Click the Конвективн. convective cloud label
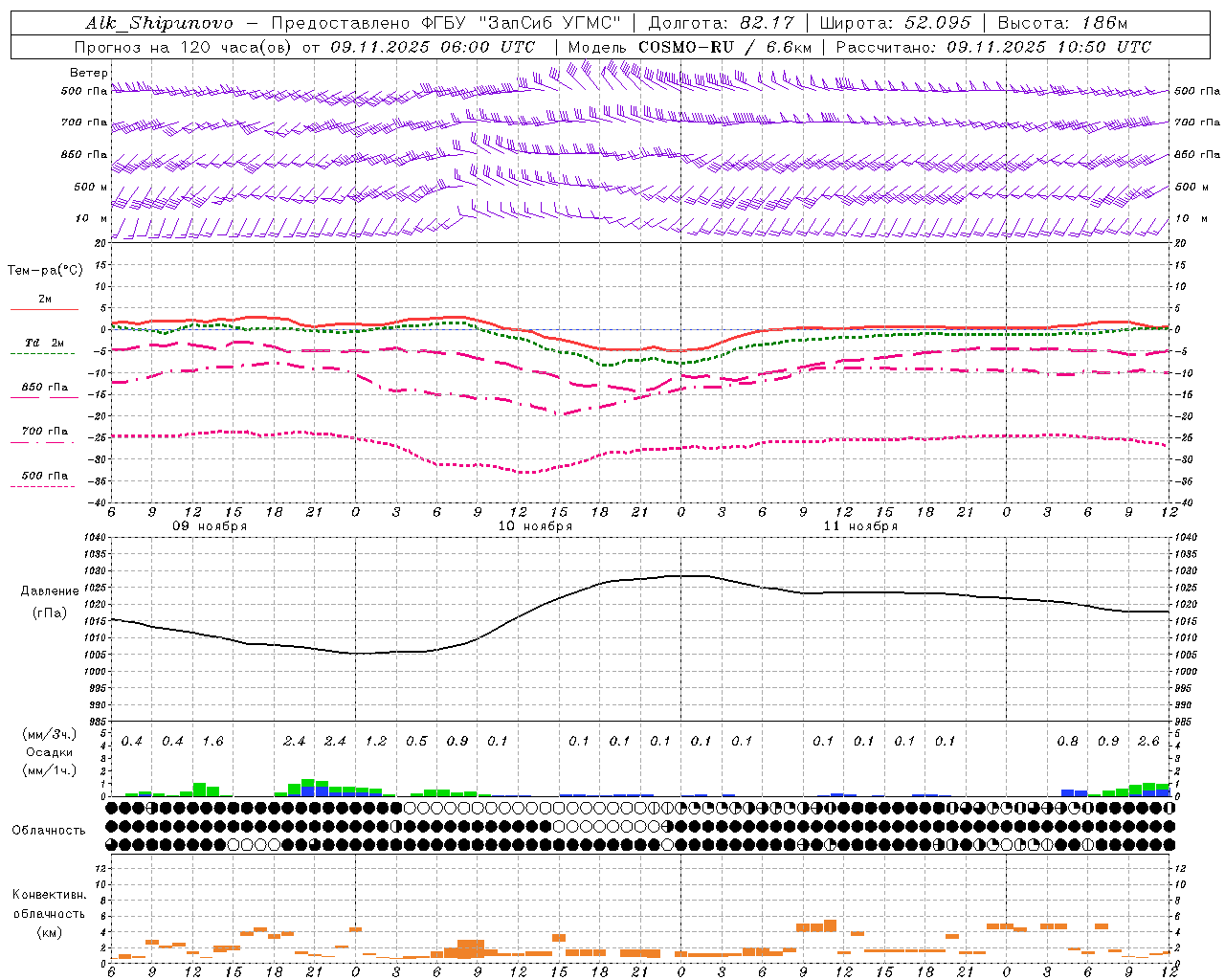Screen dimensions: 1225x980 pyautogui.click(x=49, y=895)
